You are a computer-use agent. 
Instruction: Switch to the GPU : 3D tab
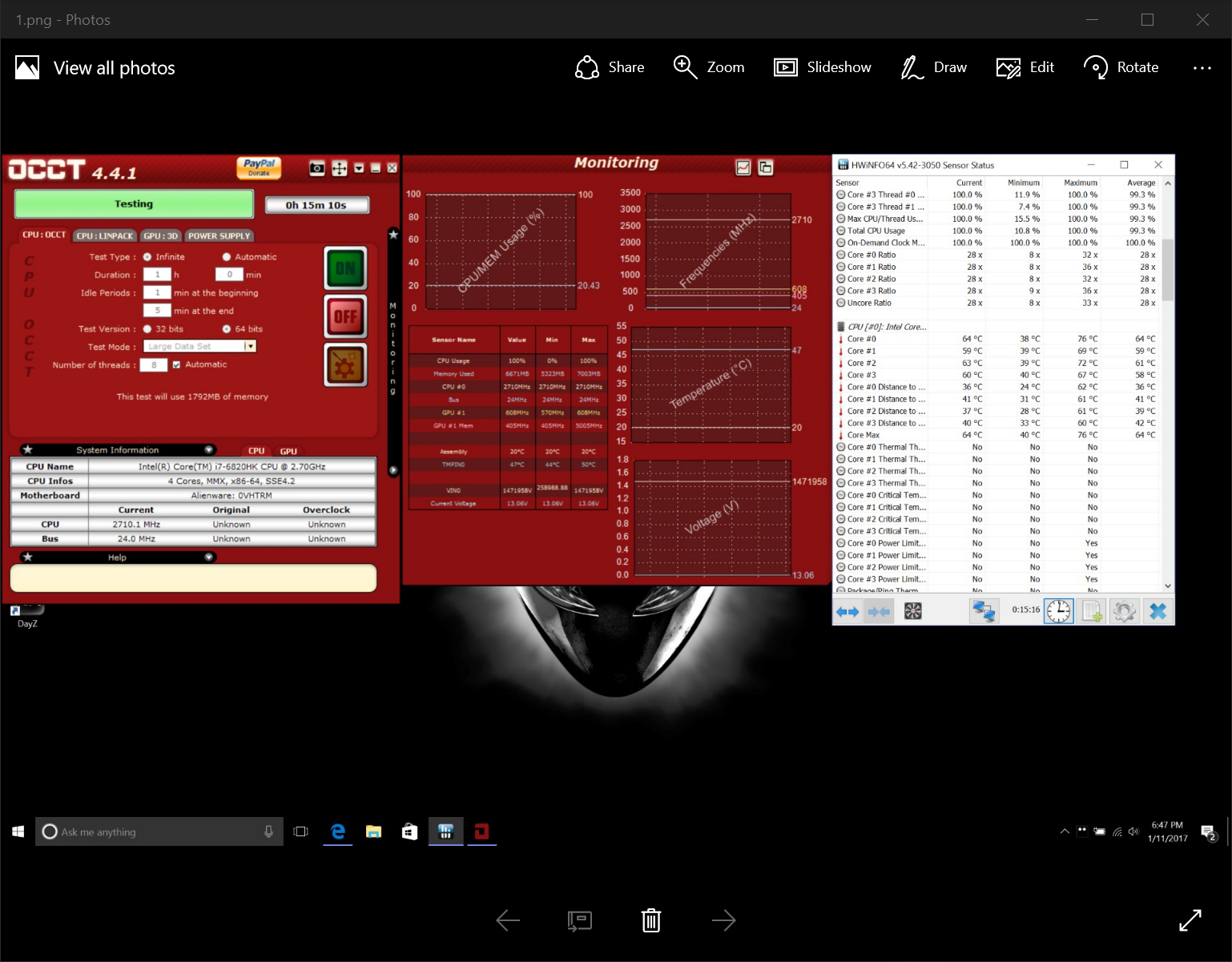(161, 235)
